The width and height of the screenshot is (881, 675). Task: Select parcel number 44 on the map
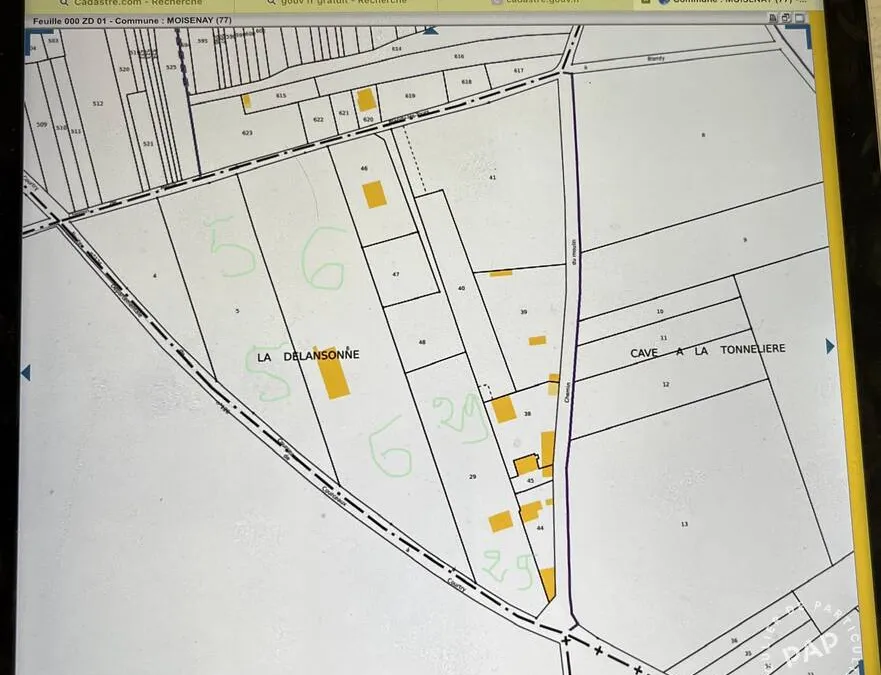541,528
